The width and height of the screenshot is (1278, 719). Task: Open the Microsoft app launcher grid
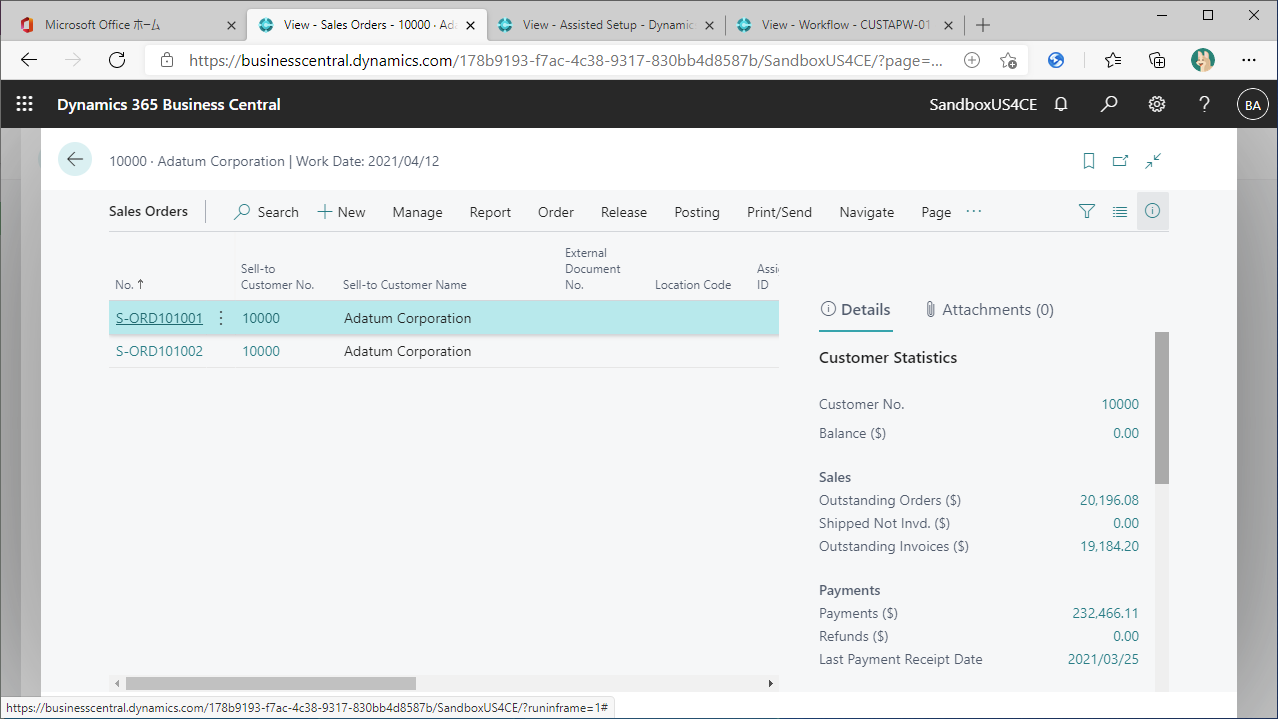click(24, 104)
